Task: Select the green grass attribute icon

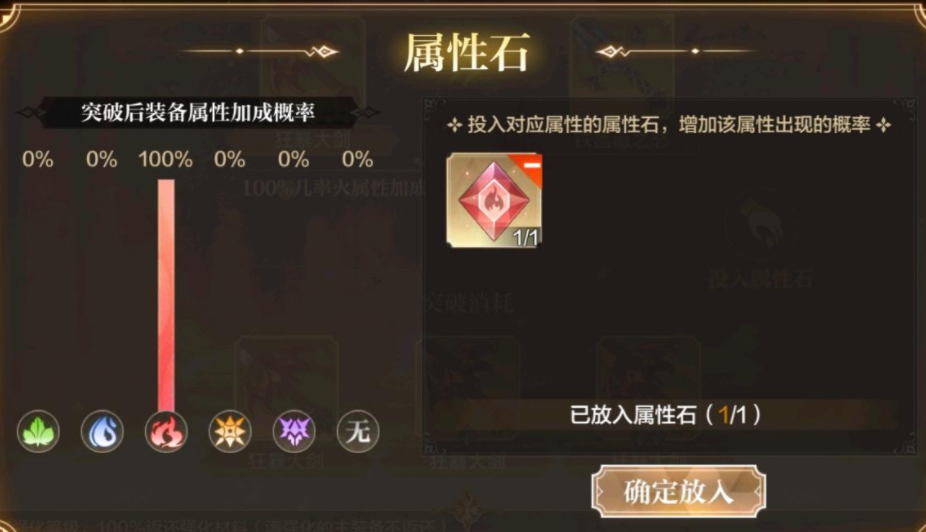Action: 38,432
